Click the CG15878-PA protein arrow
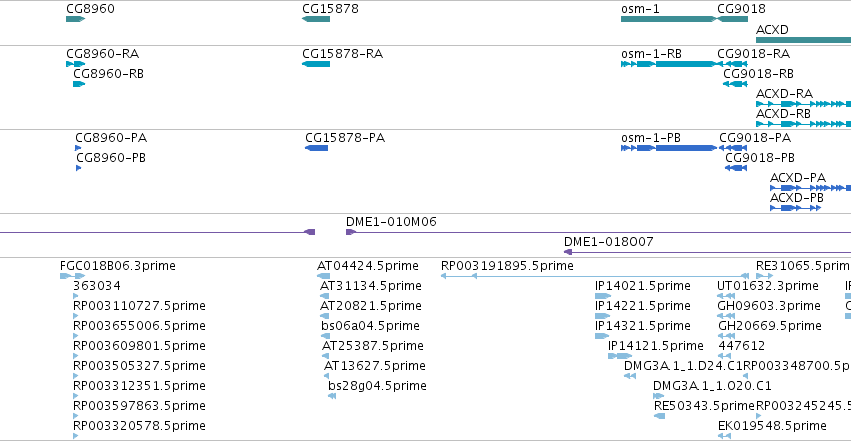This screenshot has height=441, width=851. pyautogui.click(x=316, y=148)
